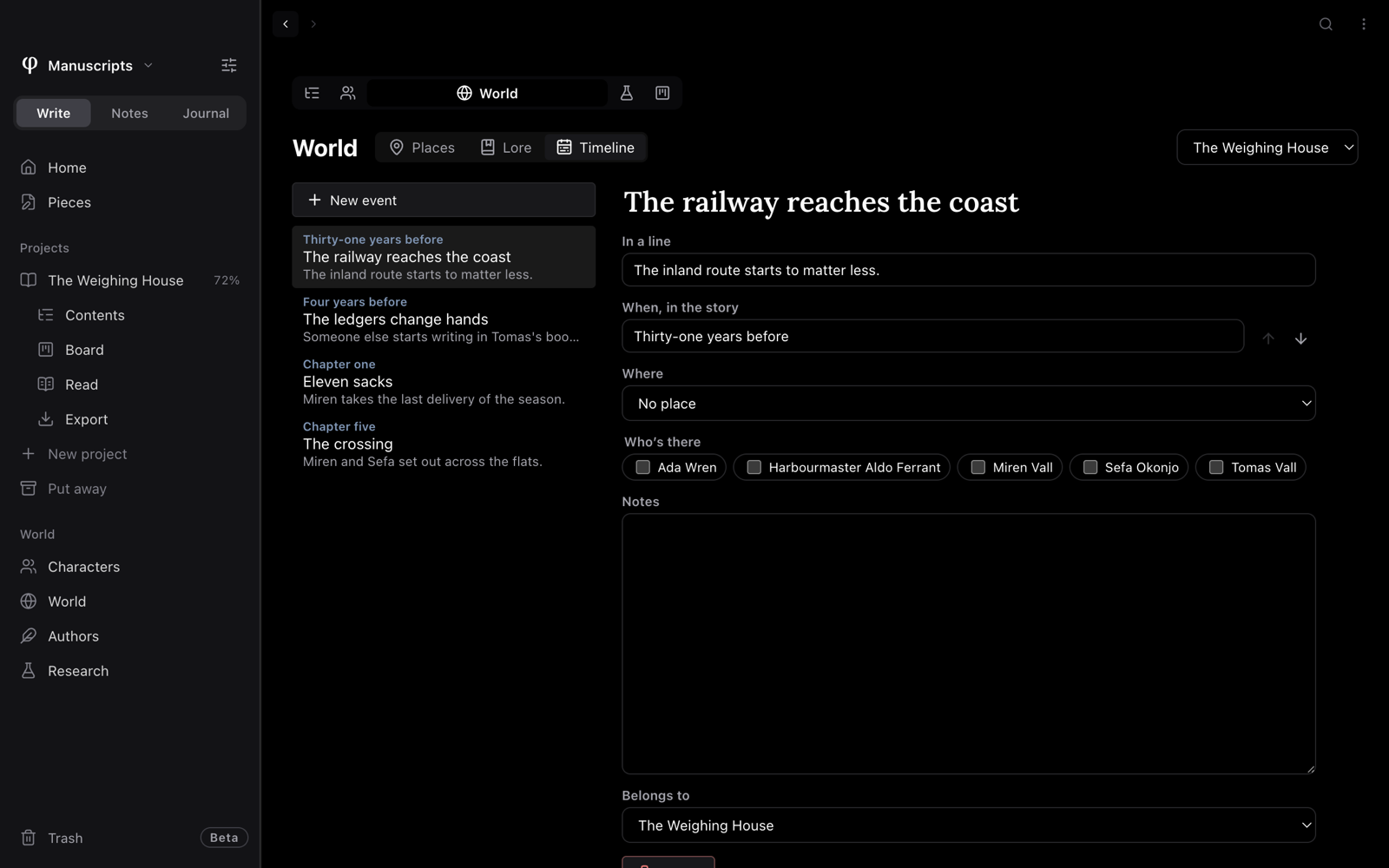
Task: Switch to the characters people icon tab
Action: click(348, 93)
